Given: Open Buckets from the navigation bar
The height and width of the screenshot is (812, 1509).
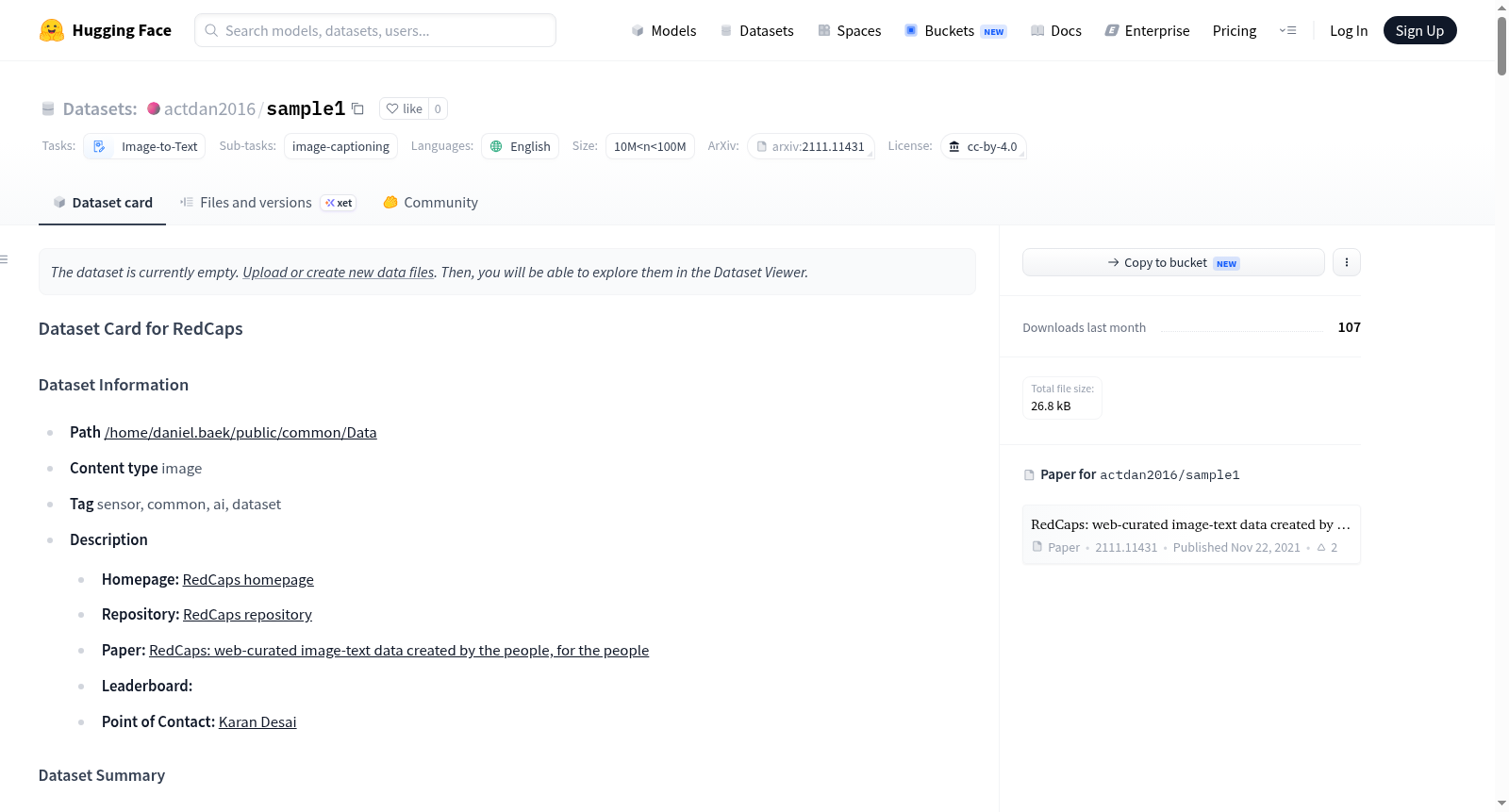Looking at the screenshot, I should click(955, 30).
